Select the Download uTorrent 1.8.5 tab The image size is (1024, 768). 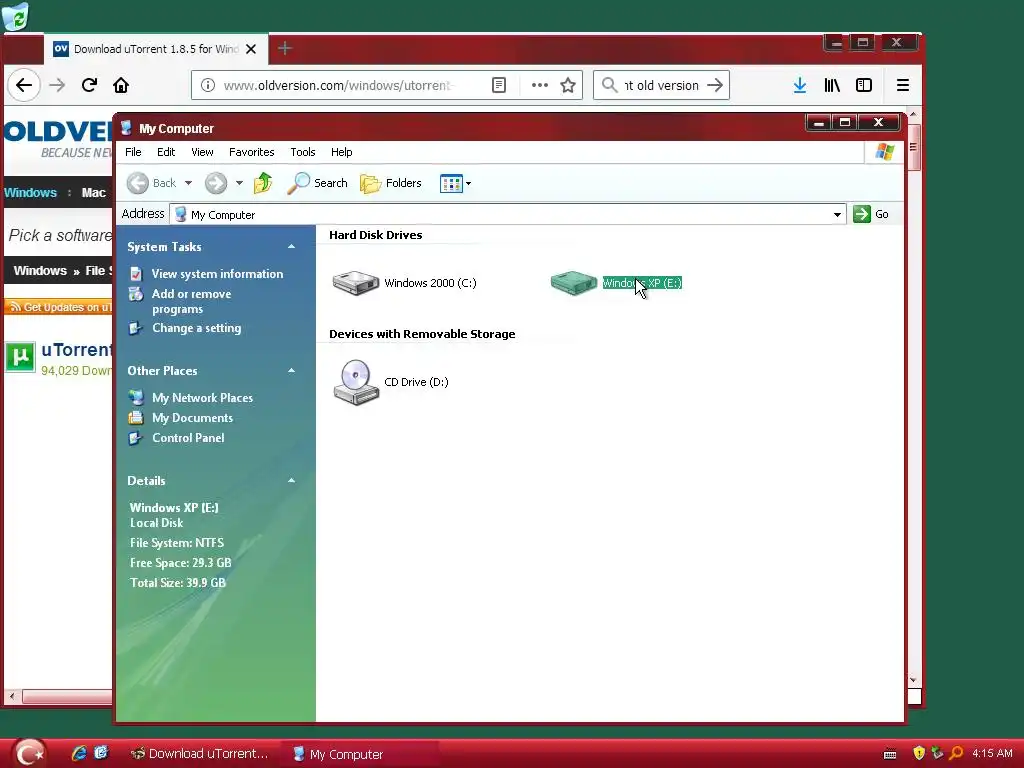(x=156, y=49)
